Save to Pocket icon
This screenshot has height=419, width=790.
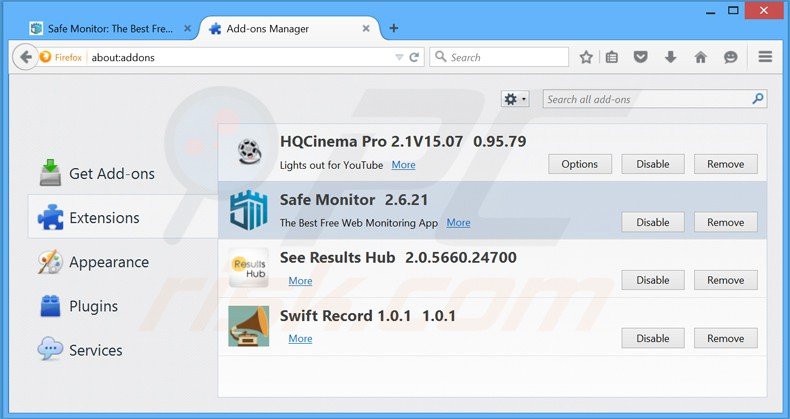click(x=640, y=57)
